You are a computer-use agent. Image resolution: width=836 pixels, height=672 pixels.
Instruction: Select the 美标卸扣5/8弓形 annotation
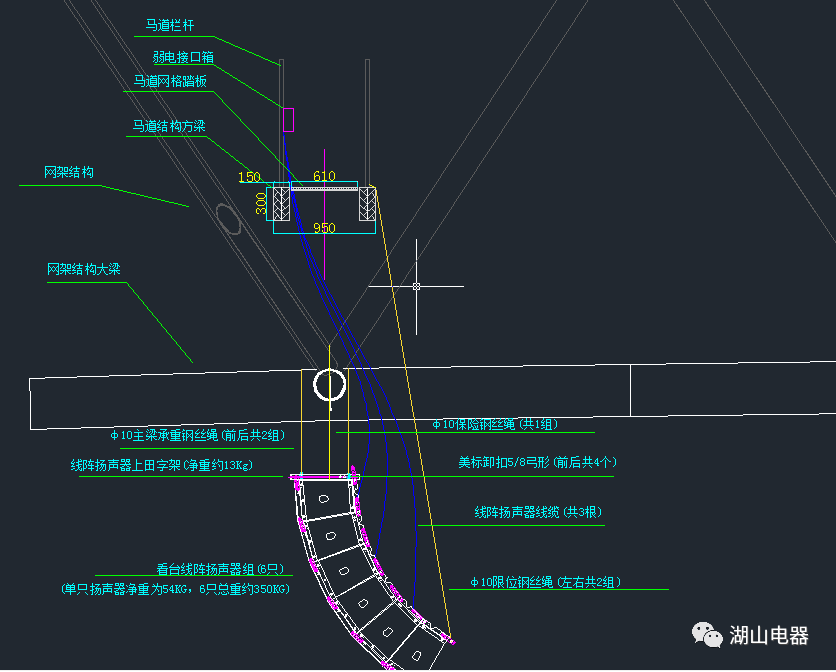pyautogui.click(x=537, y=462)
